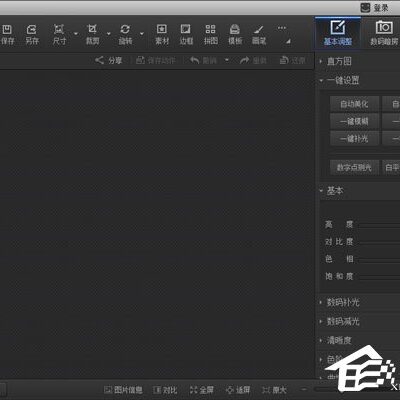Click the 白平衡 button beside 数字点测光
Screen dimensions: 400x400
pos(391,167)
